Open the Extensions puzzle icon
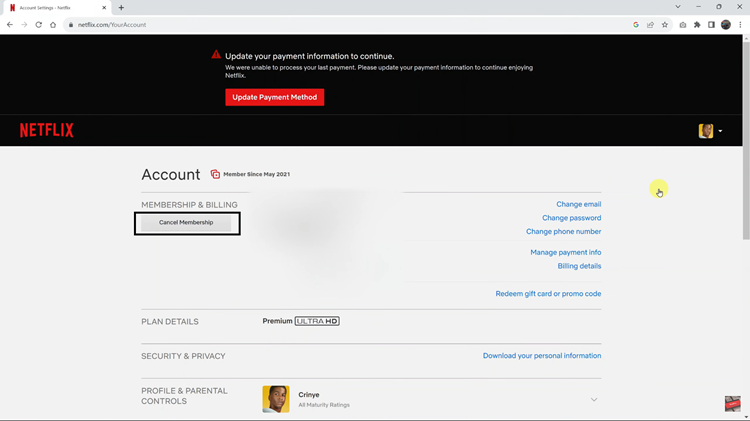750x421 pixels. [697, 25]
